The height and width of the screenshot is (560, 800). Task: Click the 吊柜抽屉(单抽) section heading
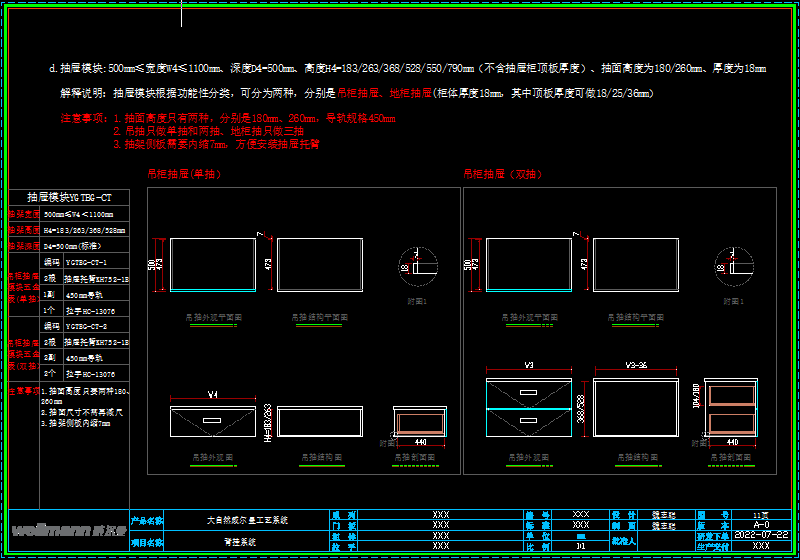(184, 174)
